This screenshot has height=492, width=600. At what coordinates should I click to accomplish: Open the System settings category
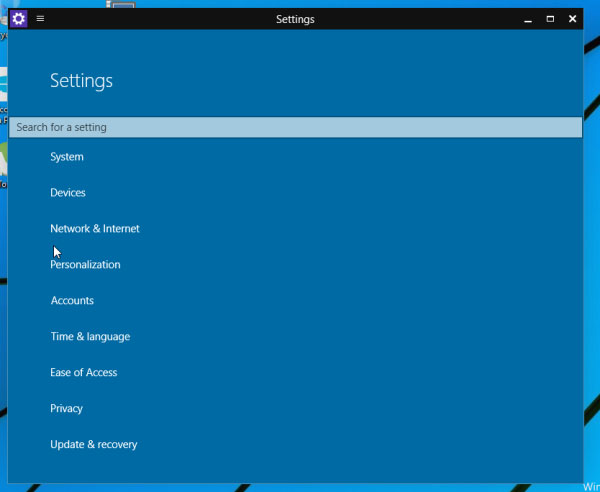pos(67,157)
